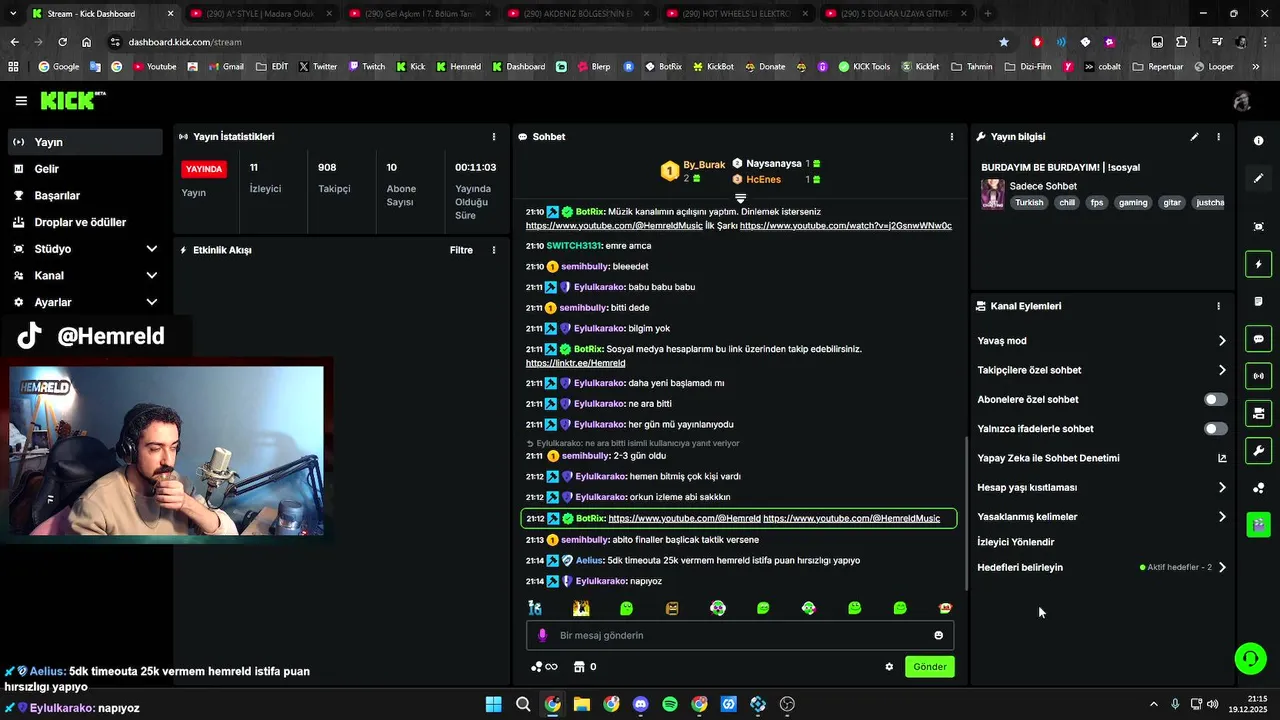Click the gaming tag in stream info
The width and height of the screenshot is (1280, 720).
coord(1133,202)
